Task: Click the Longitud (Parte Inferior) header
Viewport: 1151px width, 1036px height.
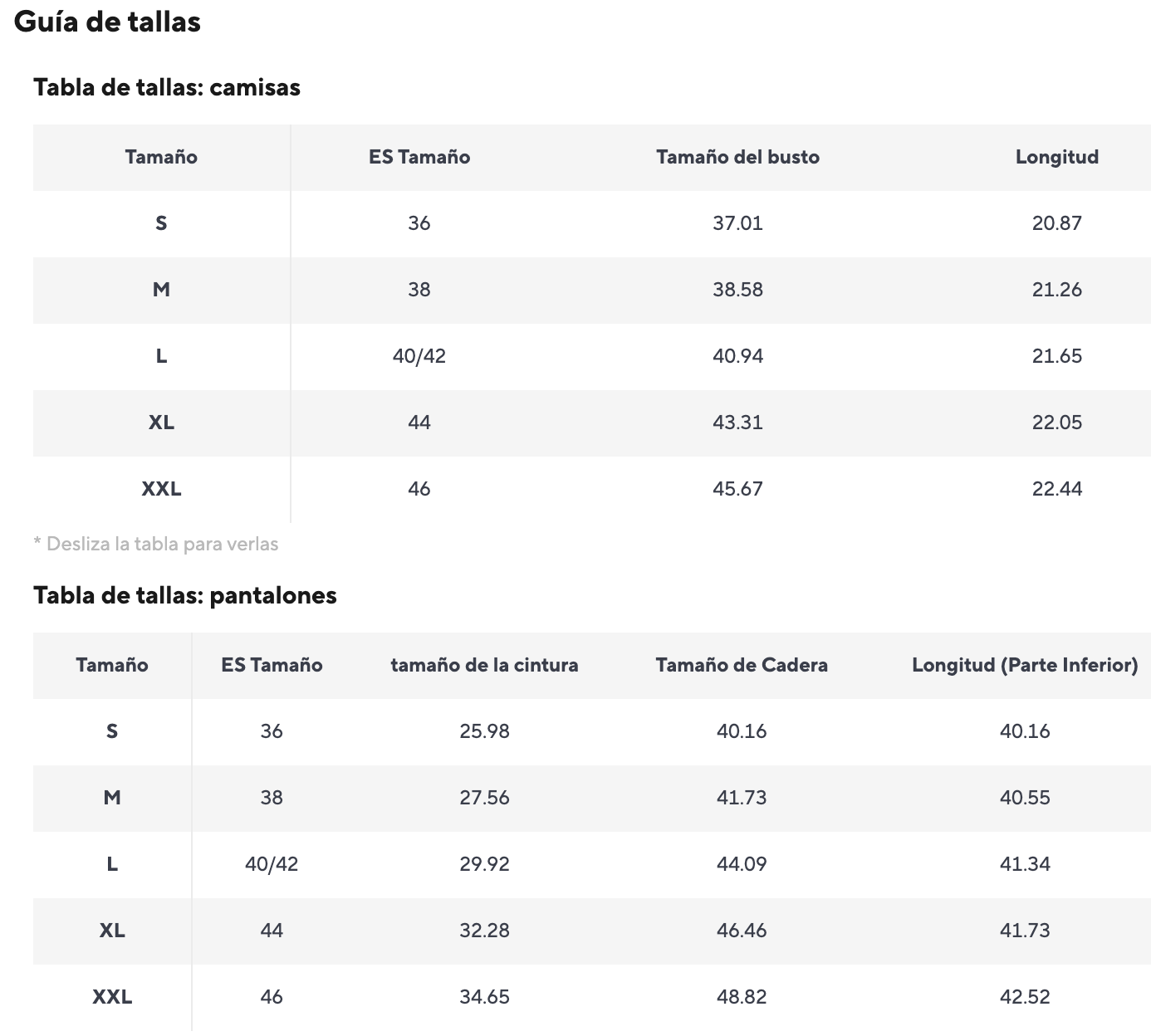Action: point(1025,665)
